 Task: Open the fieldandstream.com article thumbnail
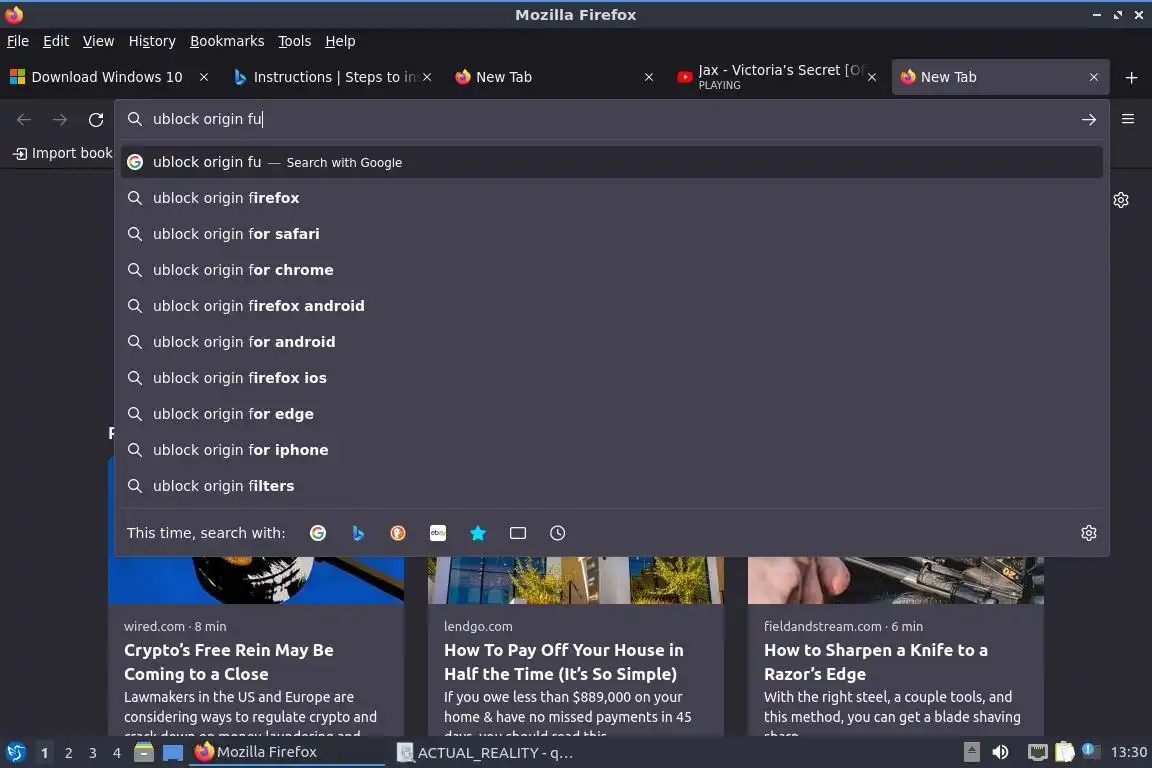coord(896,580)
